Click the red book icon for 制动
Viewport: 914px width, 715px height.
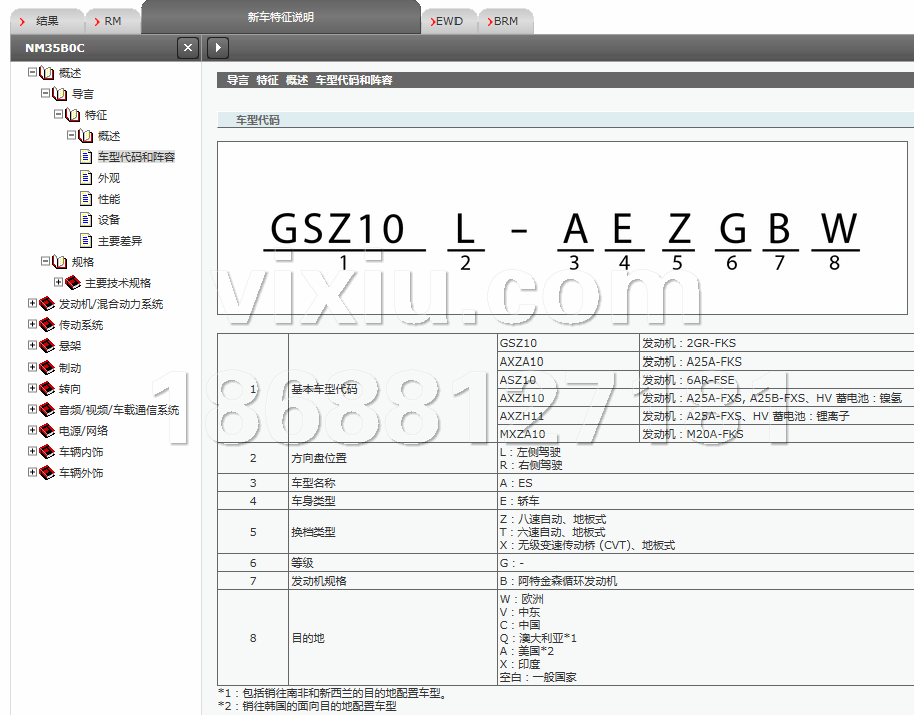[47, 368]
